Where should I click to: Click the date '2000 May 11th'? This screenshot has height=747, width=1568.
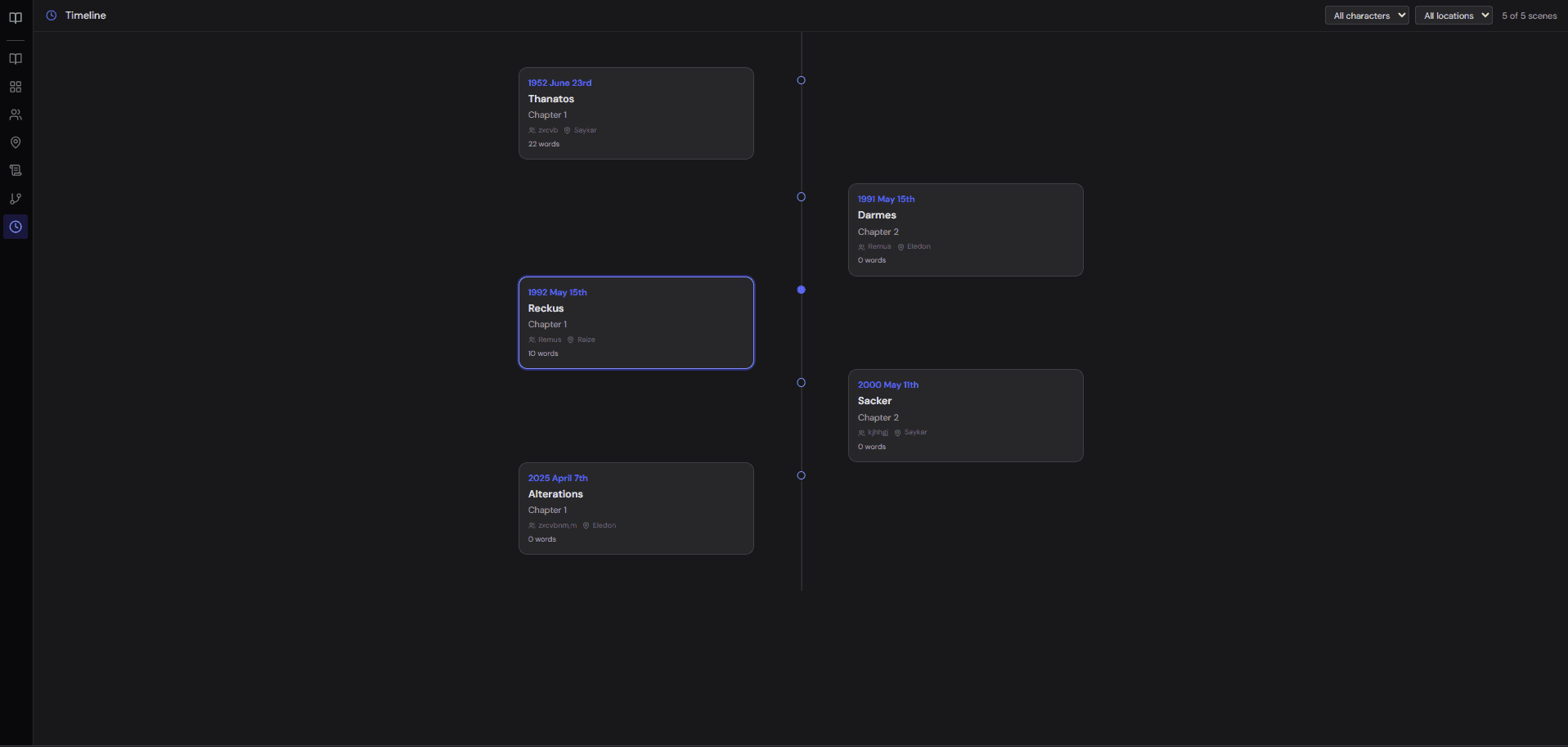pos(888,385)
